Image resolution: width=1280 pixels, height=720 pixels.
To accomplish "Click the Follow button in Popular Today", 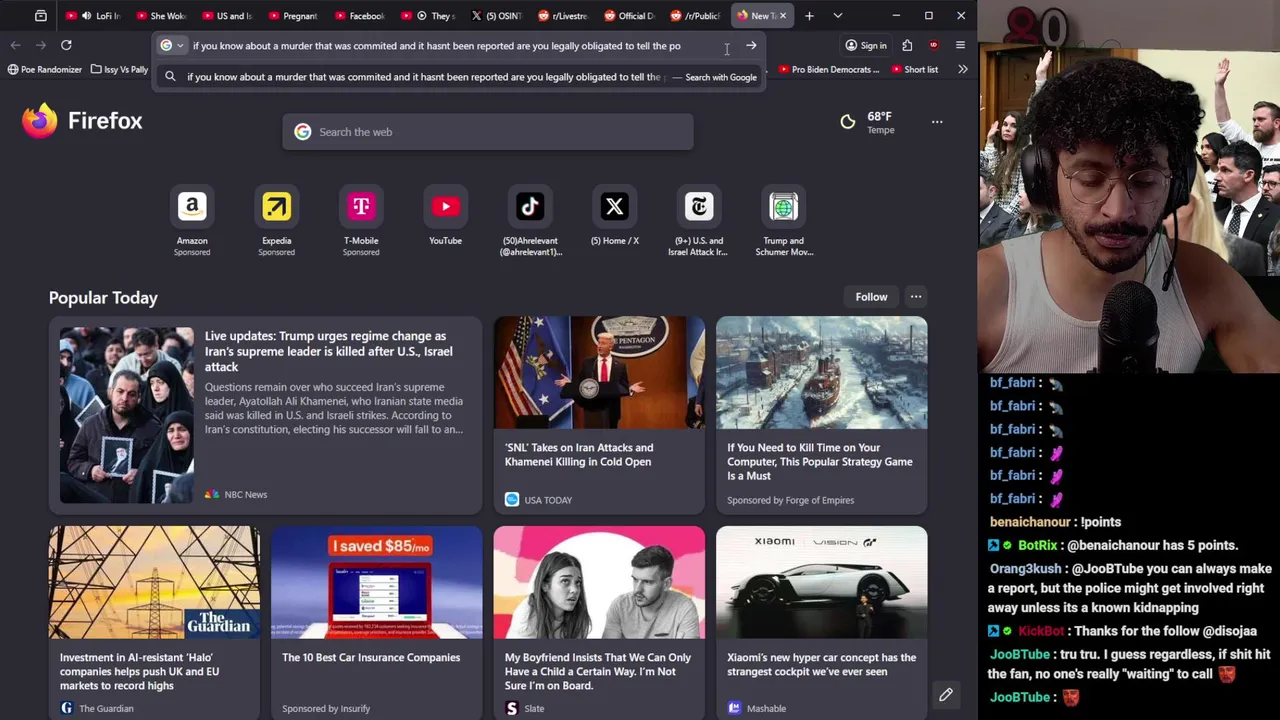I will point(871,297).
